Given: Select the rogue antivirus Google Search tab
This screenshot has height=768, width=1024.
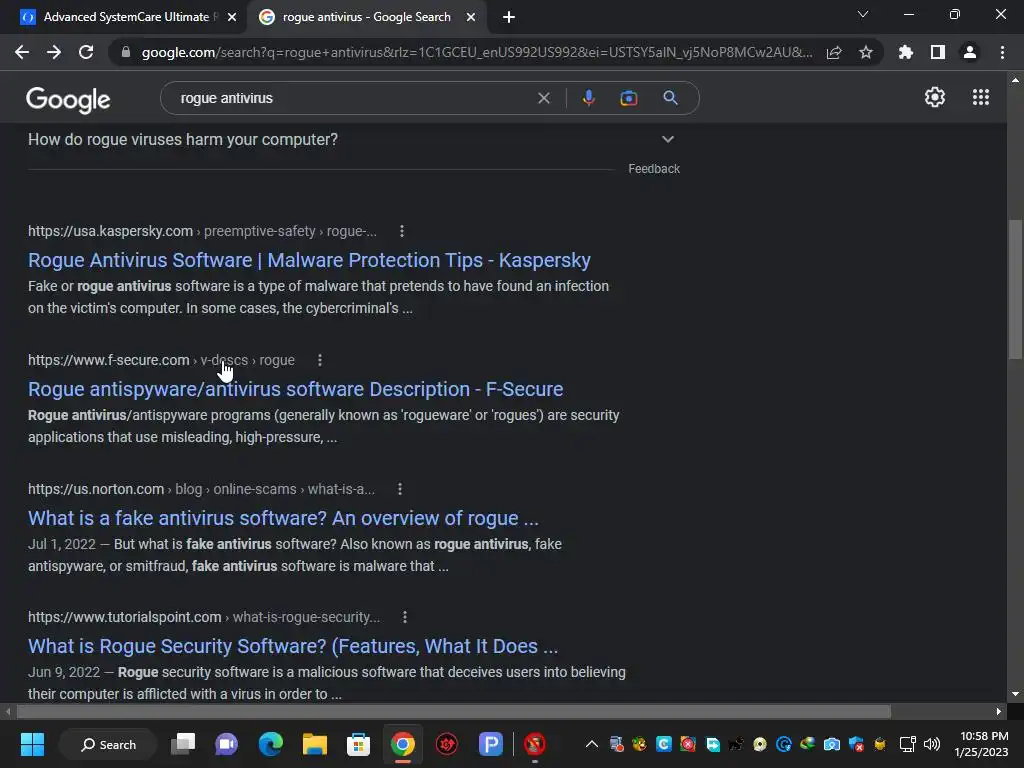Looking at the screenshot, I should point(366,17).
